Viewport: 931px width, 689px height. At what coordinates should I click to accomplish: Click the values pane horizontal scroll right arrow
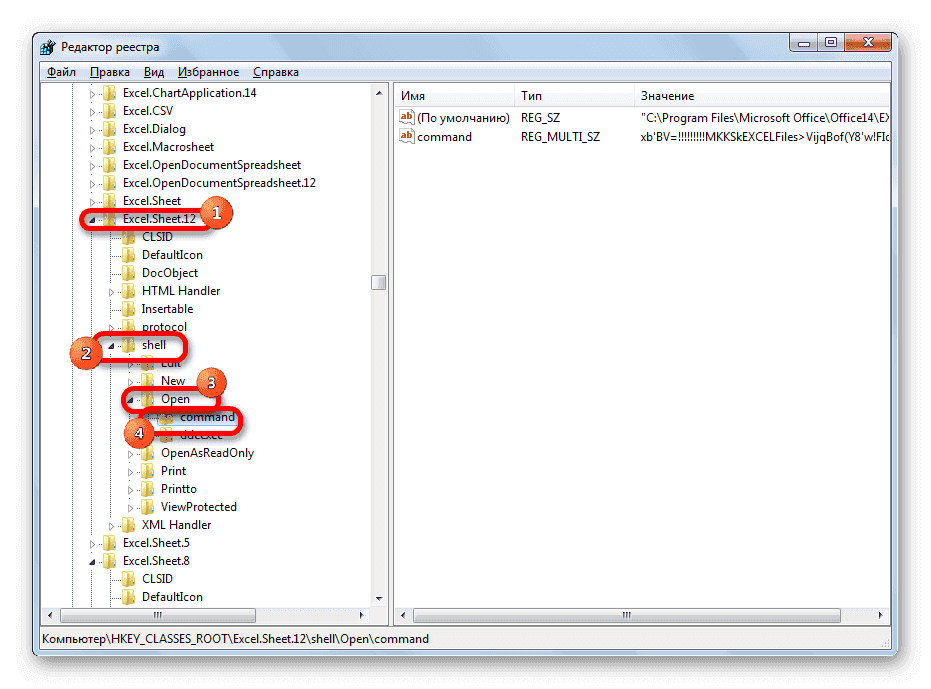(881, 615)
